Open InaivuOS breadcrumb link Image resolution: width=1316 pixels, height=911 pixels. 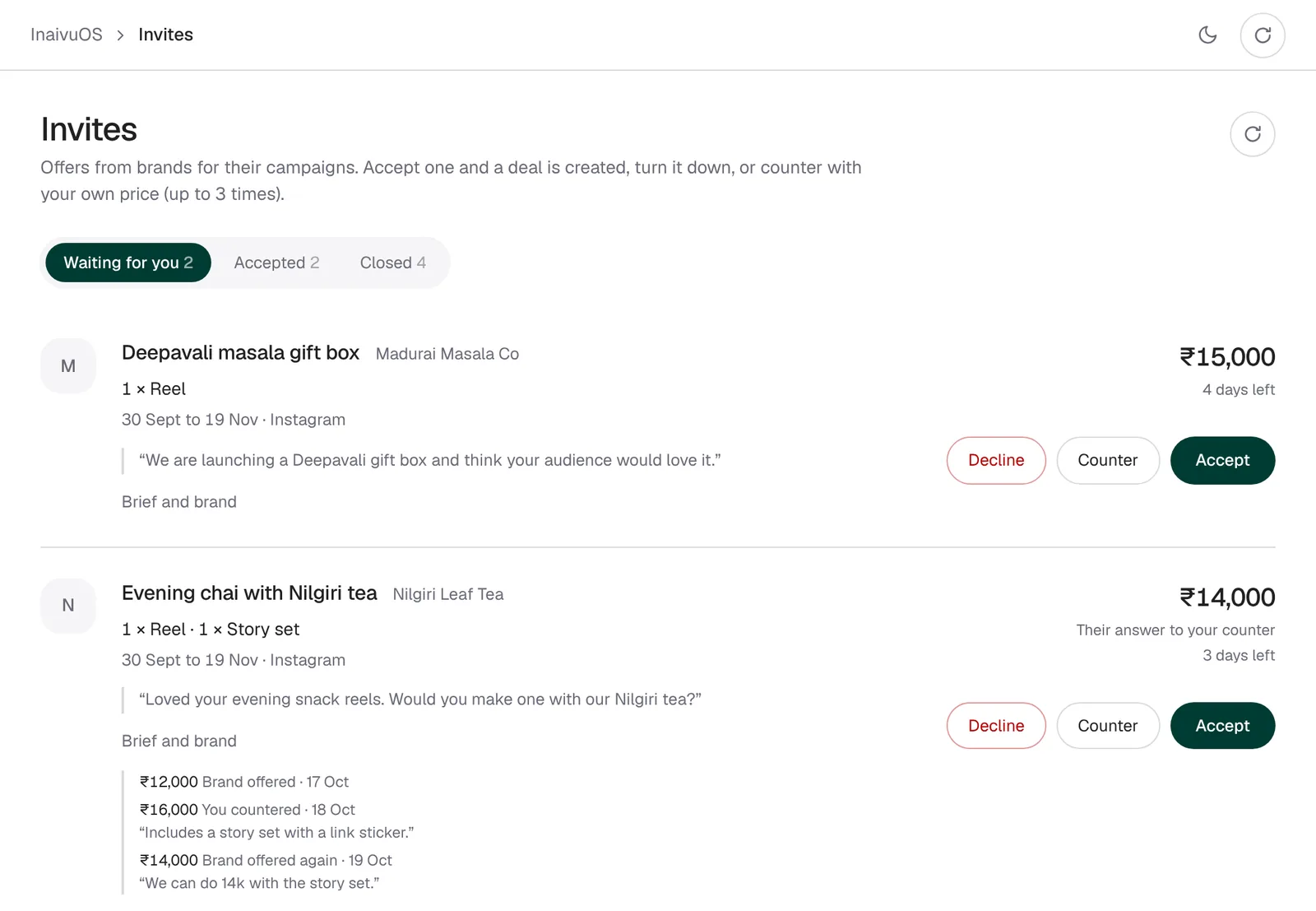coord(67,35)
